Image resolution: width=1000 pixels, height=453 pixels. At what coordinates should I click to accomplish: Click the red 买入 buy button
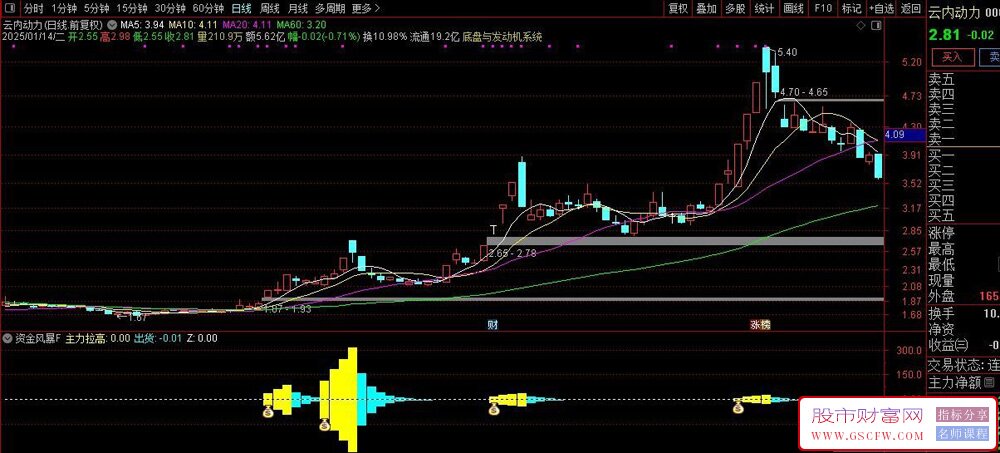pos(952,57)
